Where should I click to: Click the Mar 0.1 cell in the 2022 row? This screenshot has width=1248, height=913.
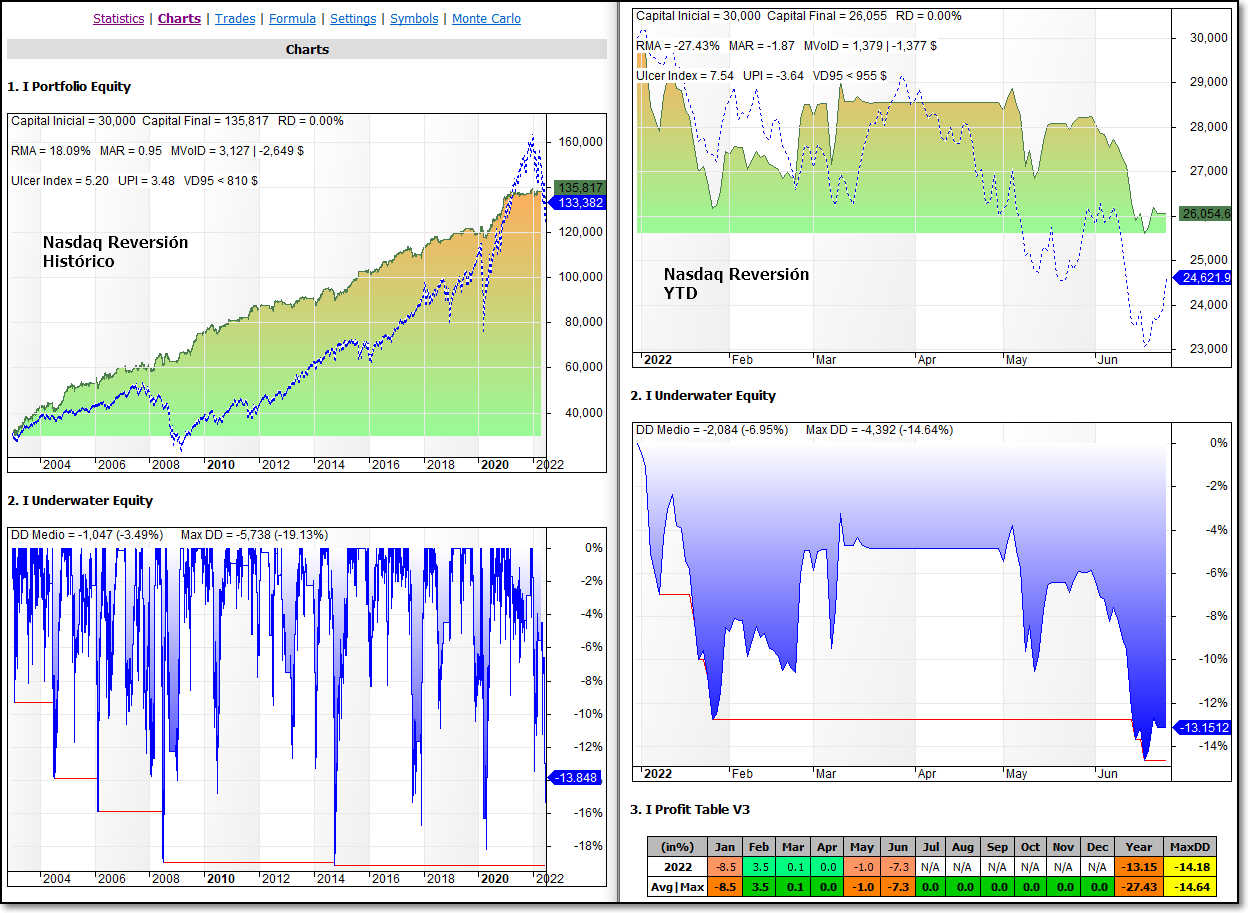pyautogui.click(x=793, y=867)
